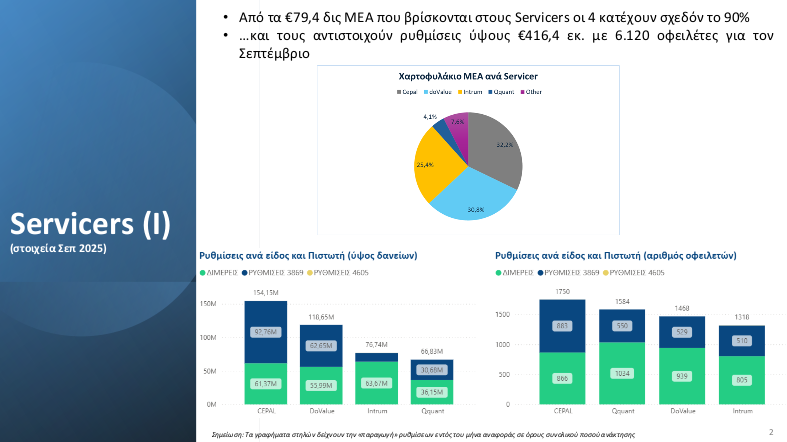Select the 30,8% light blue pie slice
Screen dimensions: 787x442
470,200
